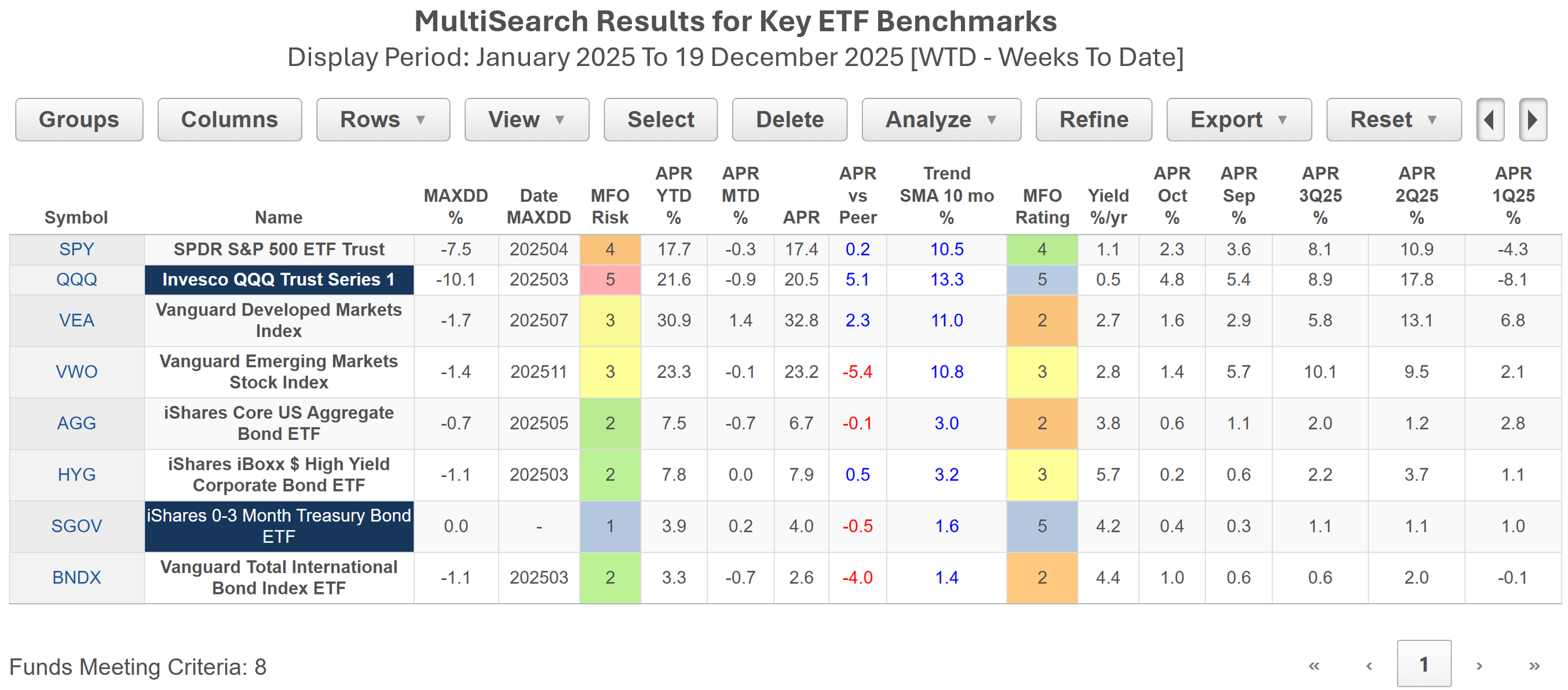Image resolution: width=1568 pixels, height=690 pixels.
Task: Jump to the last results page
Action: pos(1534,665)
